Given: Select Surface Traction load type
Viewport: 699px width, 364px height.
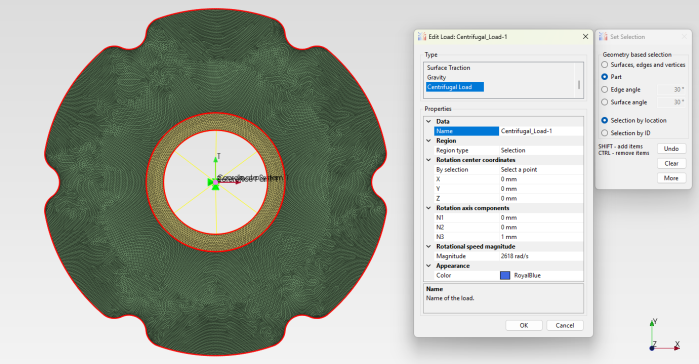Looking at the screenshot, I should (x=448, y=68).
